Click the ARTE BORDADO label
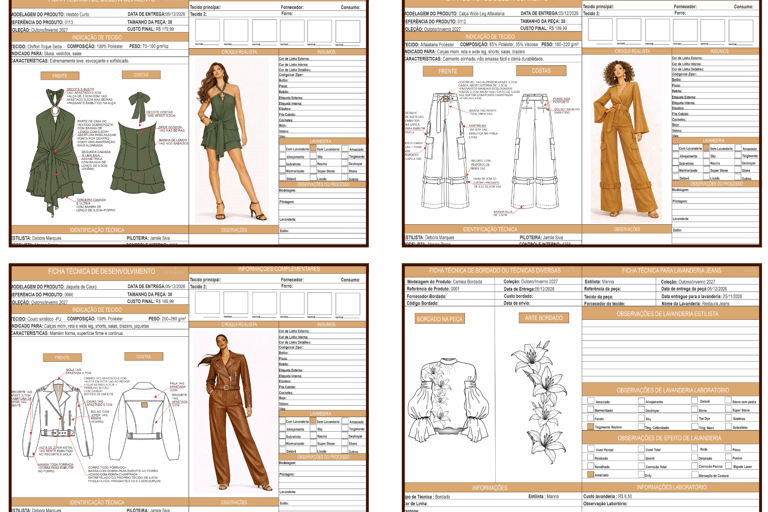Screen dimensions: 768x512 click(544, 318)
